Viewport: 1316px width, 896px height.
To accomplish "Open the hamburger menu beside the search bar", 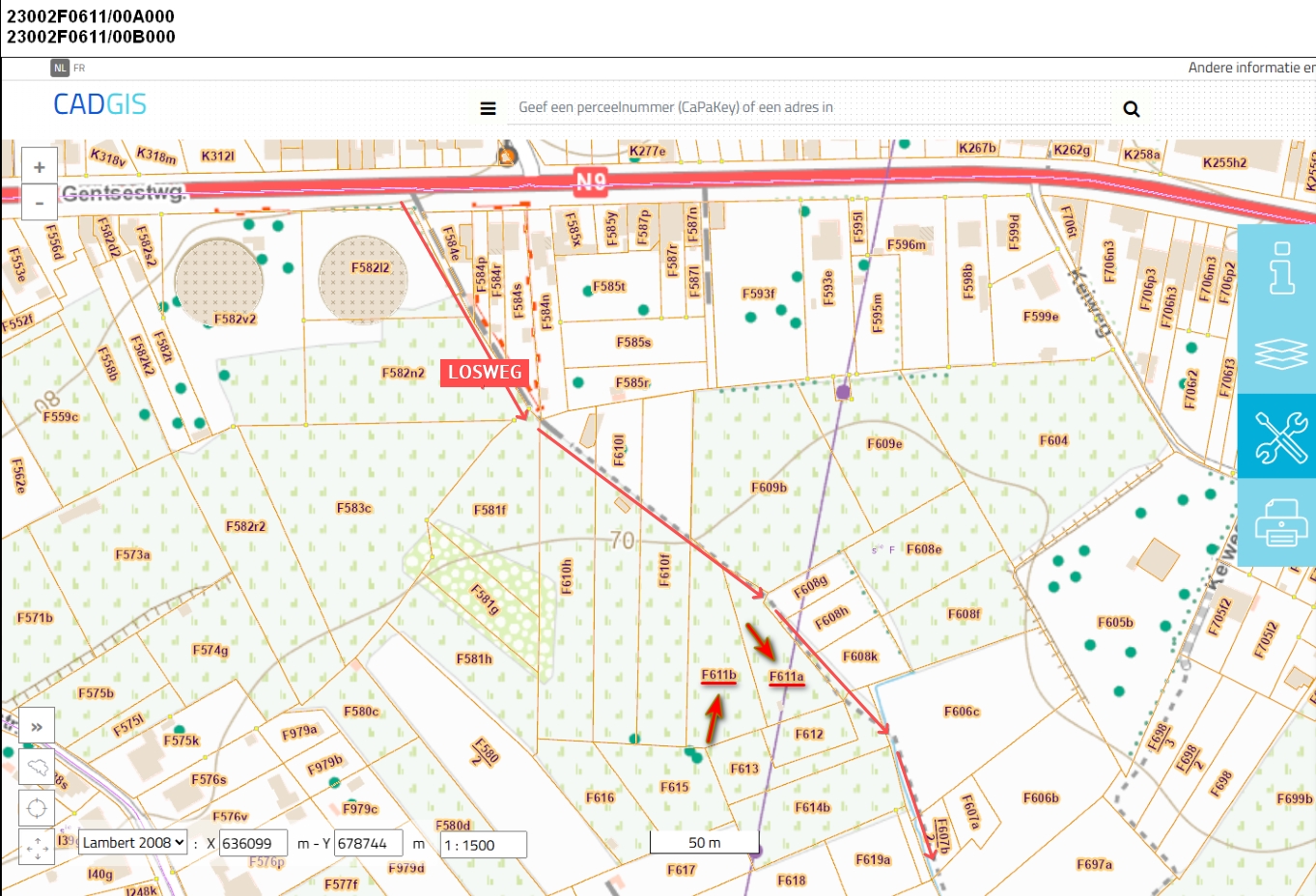I will pos(489,109).
